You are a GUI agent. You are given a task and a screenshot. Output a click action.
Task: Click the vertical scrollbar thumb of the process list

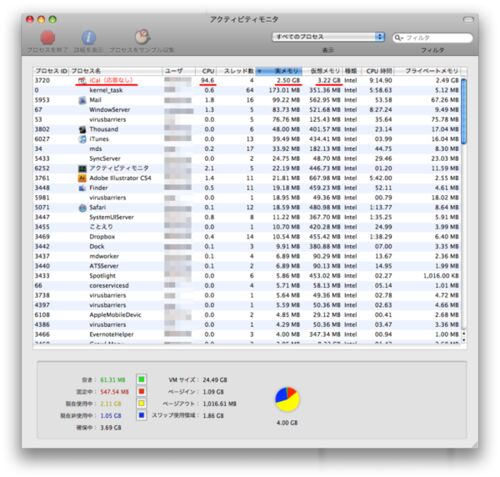464,111
